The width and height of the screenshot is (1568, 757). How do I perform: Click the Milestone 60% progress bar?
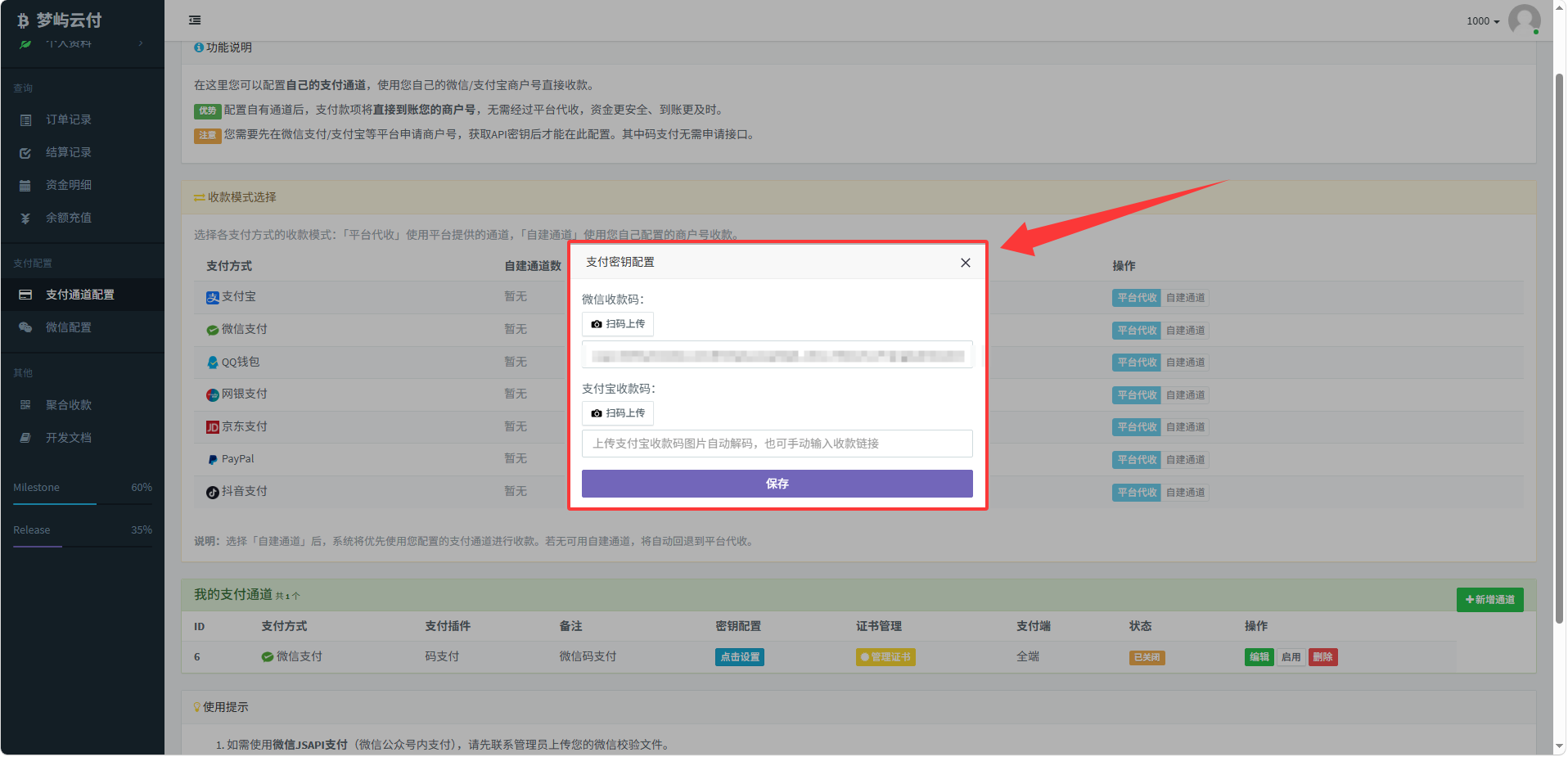83,504
